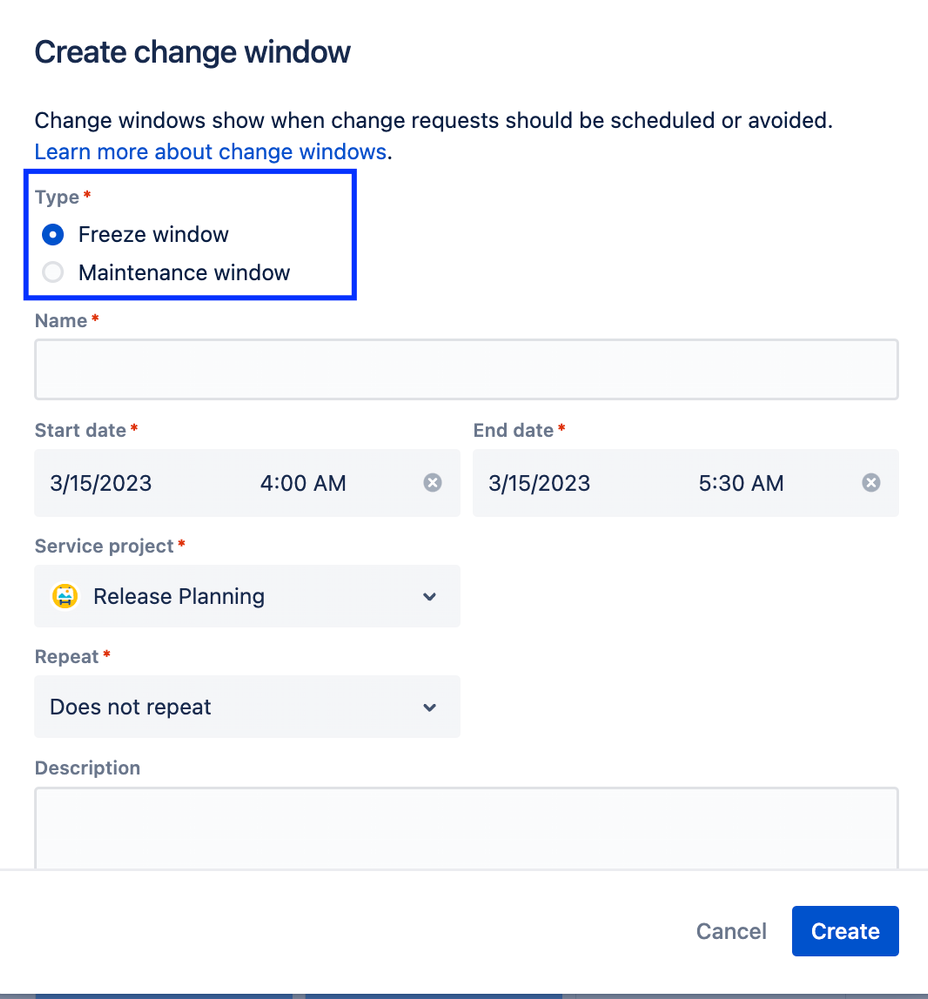Clear the end date with the X icon
Viewport: 928px width, 999px height.
871,483
